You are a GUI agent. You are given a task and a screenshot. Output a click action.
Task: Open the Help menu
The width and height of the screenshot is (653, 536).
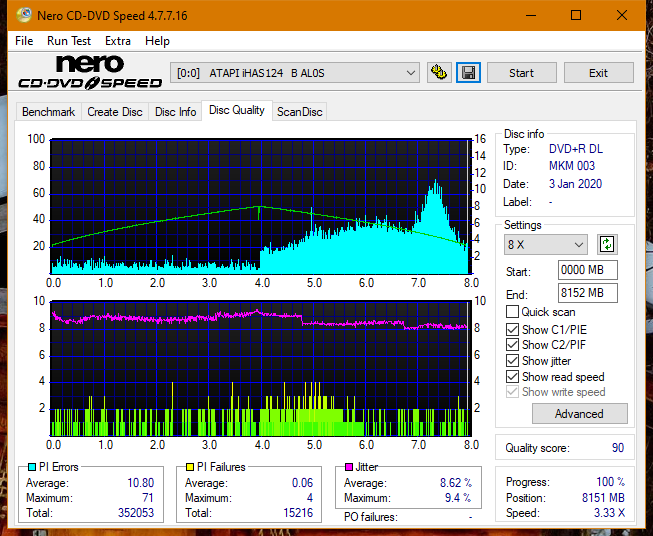157,41
